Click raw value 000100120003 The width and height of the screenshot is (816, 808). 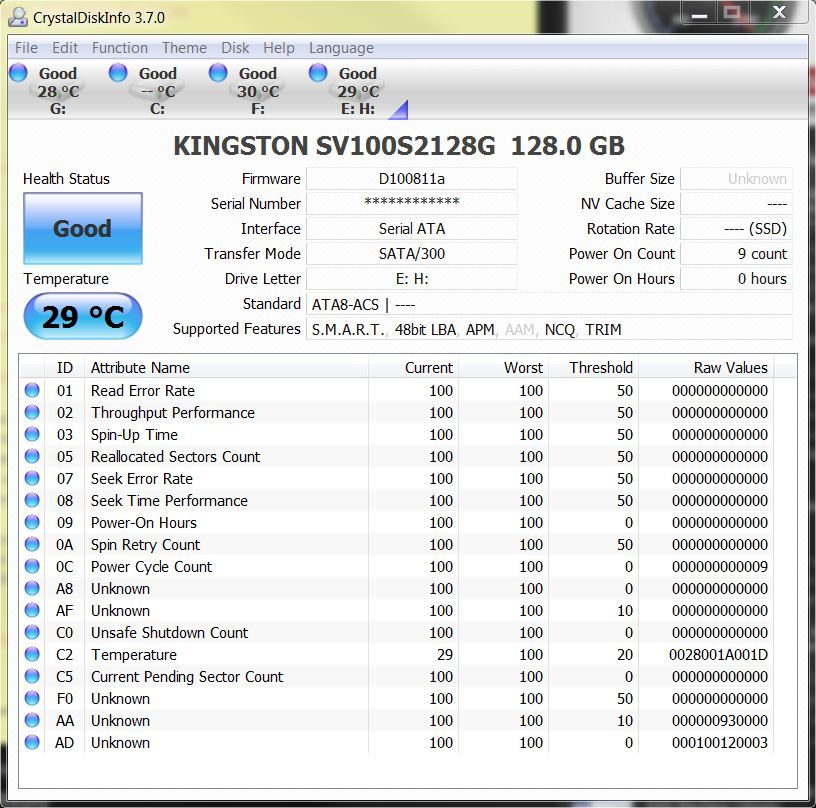pyautogui.click(x=720, y=742)
